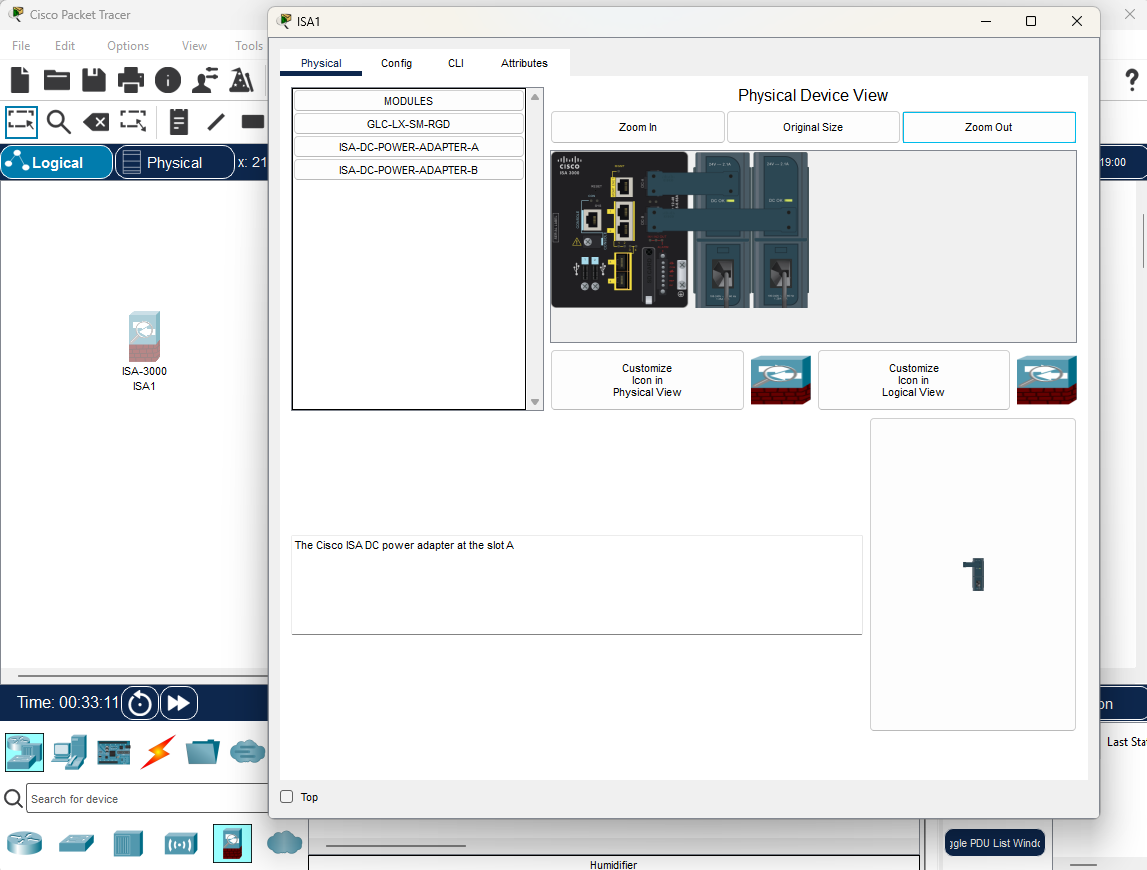Open the Tools menu
The height and width of the screenshot is (870, 1147).
coord(249,45)
